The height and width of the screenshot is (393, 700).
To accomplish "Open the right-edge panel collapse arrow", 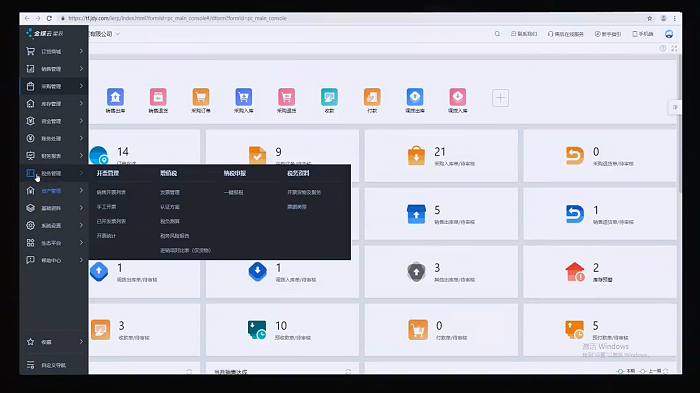I will point(675,107).
